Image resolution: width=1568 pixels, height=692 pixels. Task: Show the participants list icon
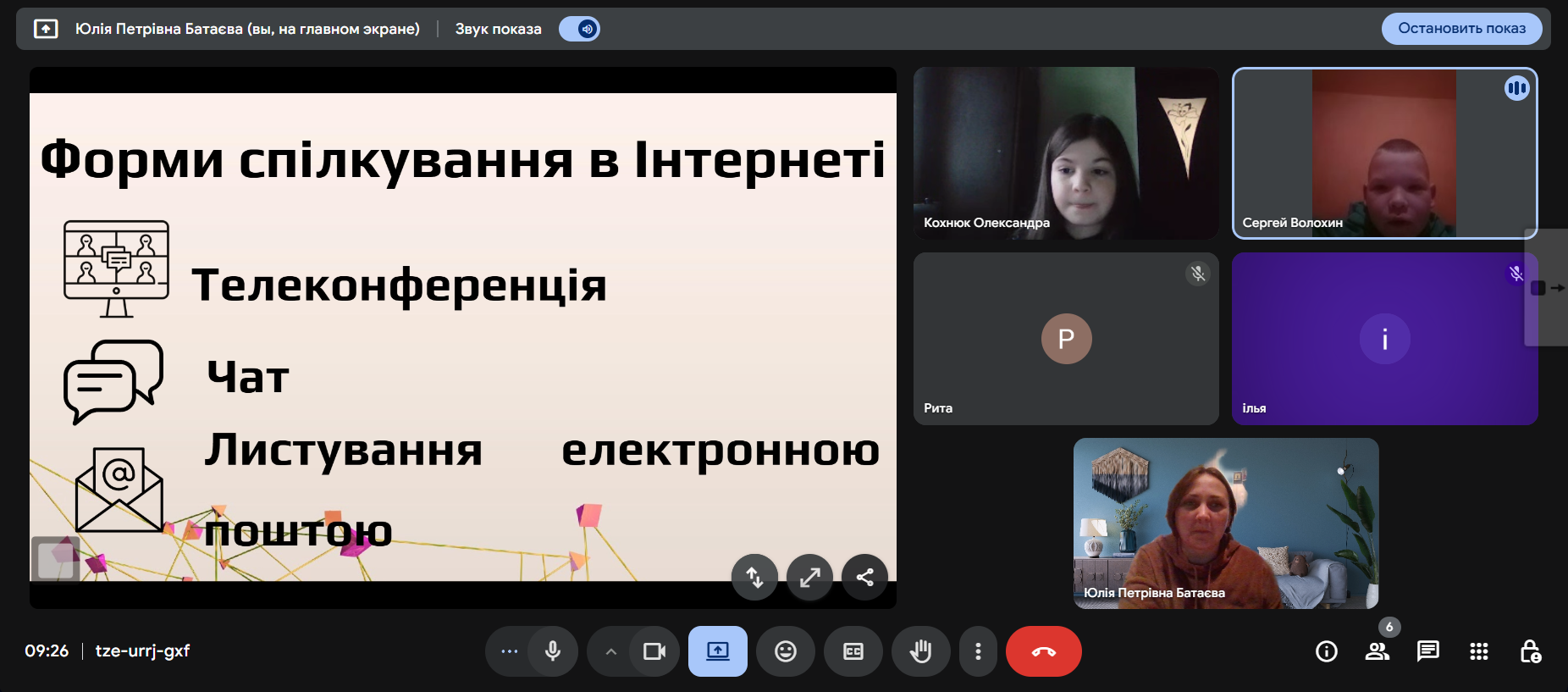coord(1377,651)
